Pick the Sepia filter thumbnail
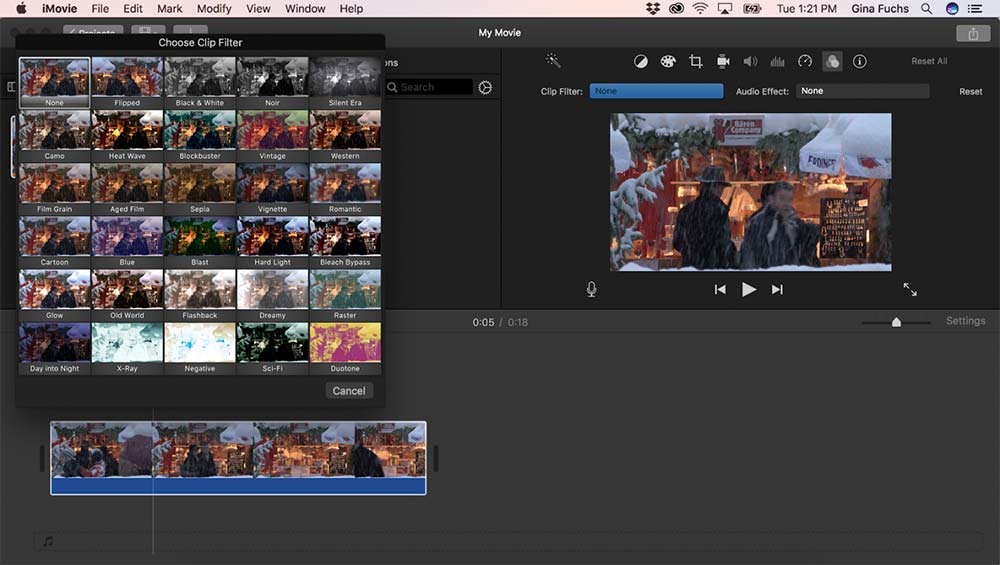This screenshot has height=565, width=1000. pos(200,189)
